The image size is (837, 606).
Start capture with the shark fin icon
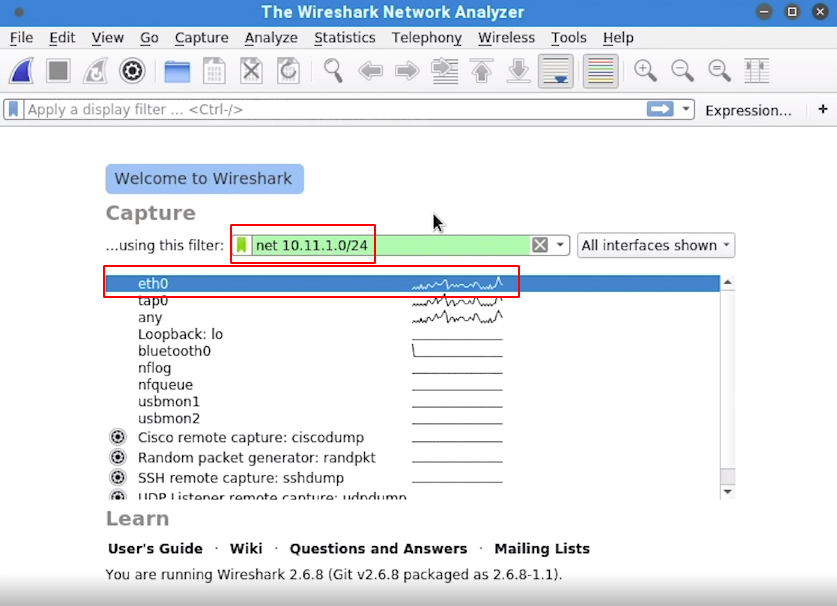click(23, 72)
